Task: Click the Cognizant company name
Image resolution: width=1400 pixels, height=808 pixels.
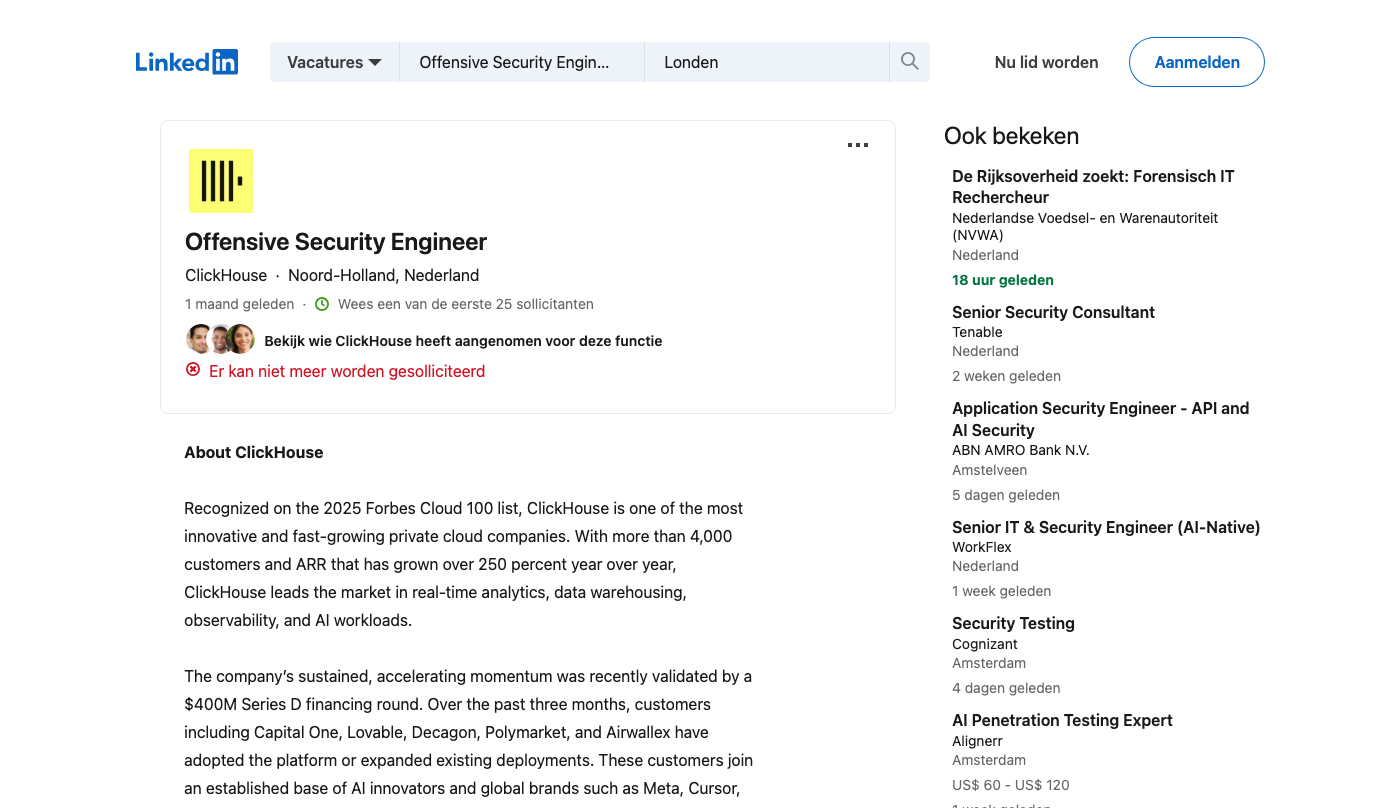Action: [985, 644]
